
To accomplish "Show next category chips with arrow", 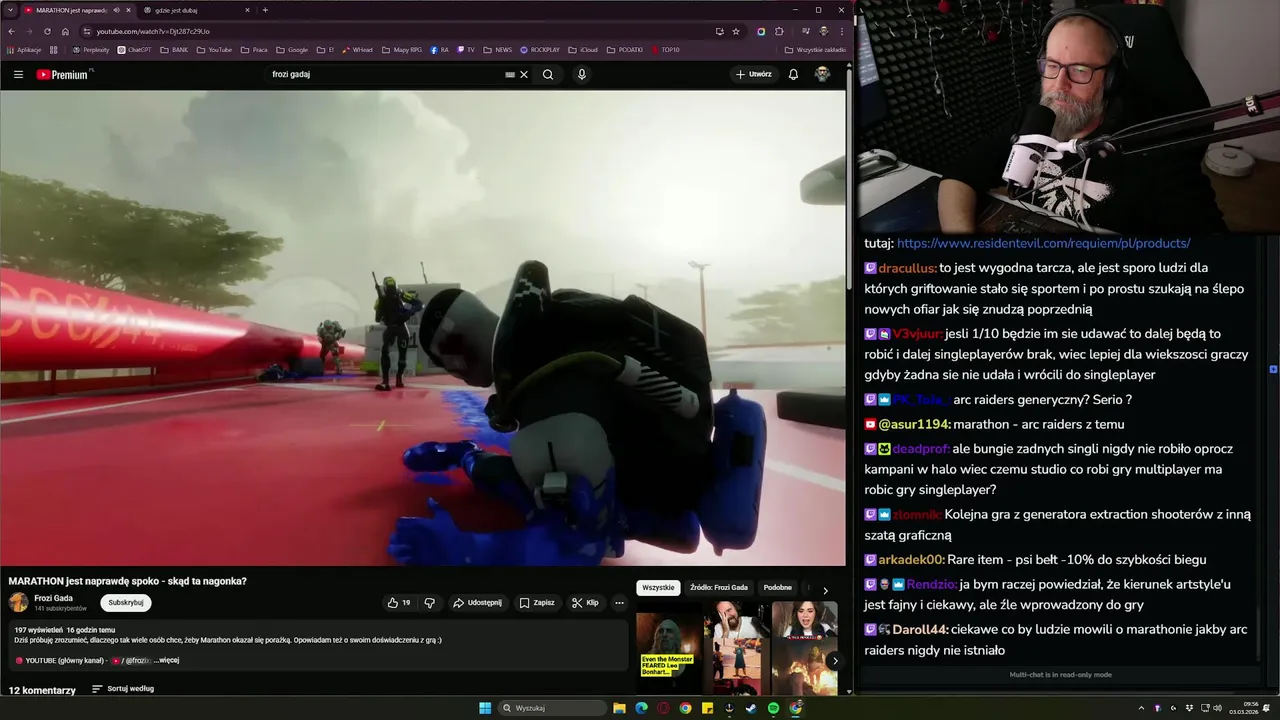I will point(825,590).
